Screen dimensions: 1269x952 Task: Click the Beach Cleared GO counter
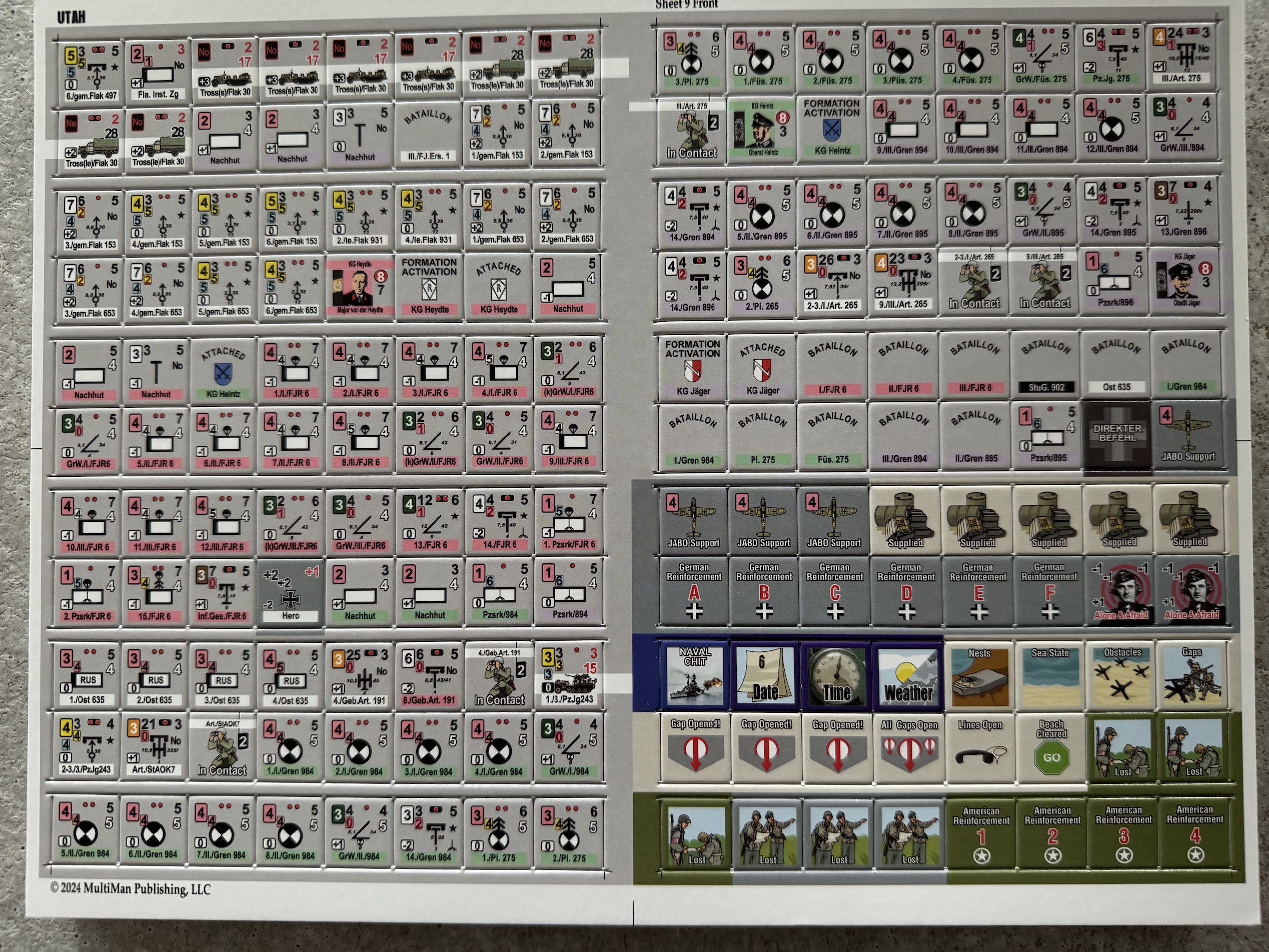pos(1051,748)
